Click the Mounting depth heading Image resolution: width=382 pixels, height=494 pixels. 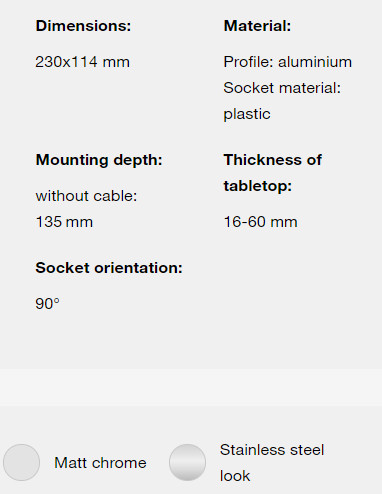pyautogui.click(x=99, y=160)
